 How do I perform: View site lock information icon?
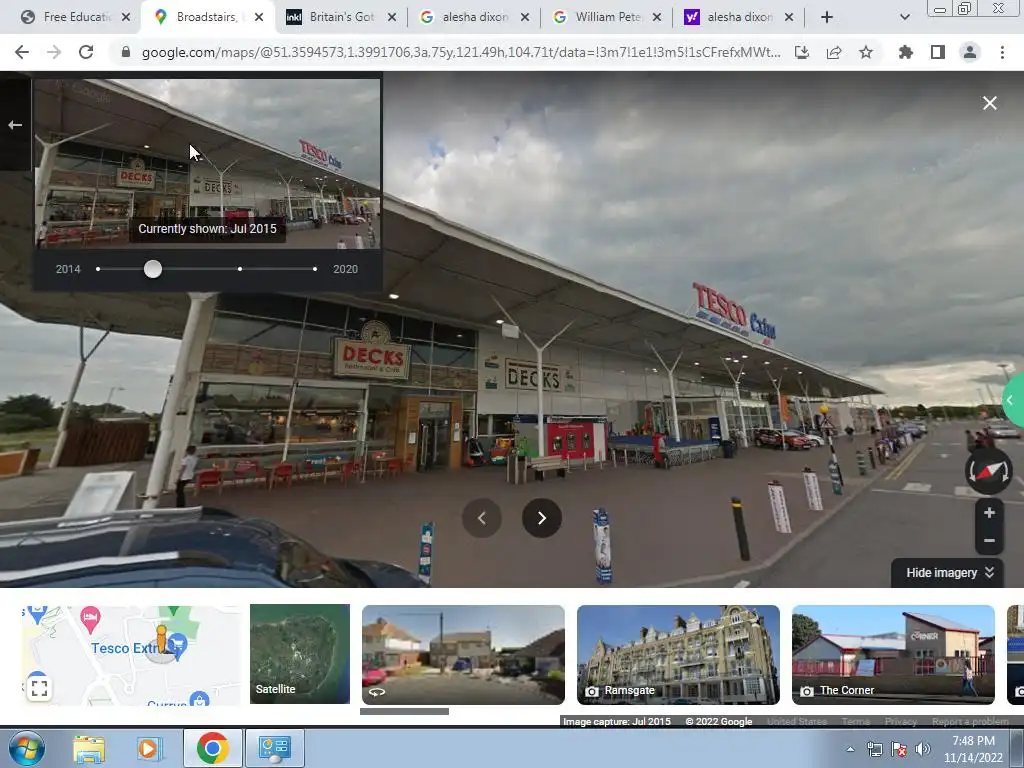(125, 52)
